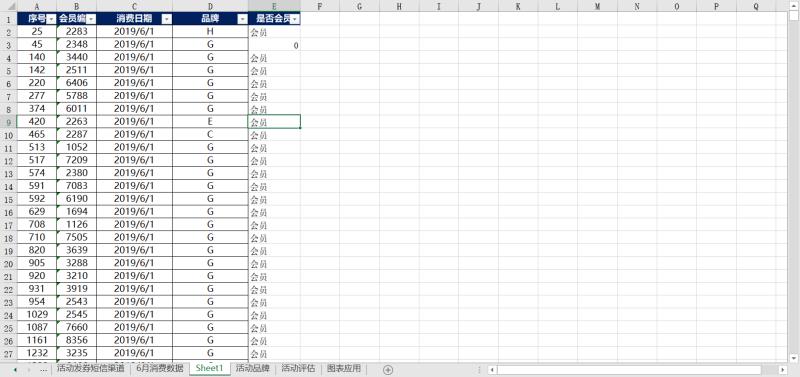Select the Sheet1 tab
The width and height of the screenshot is (800, 377).
pos(210,368)
